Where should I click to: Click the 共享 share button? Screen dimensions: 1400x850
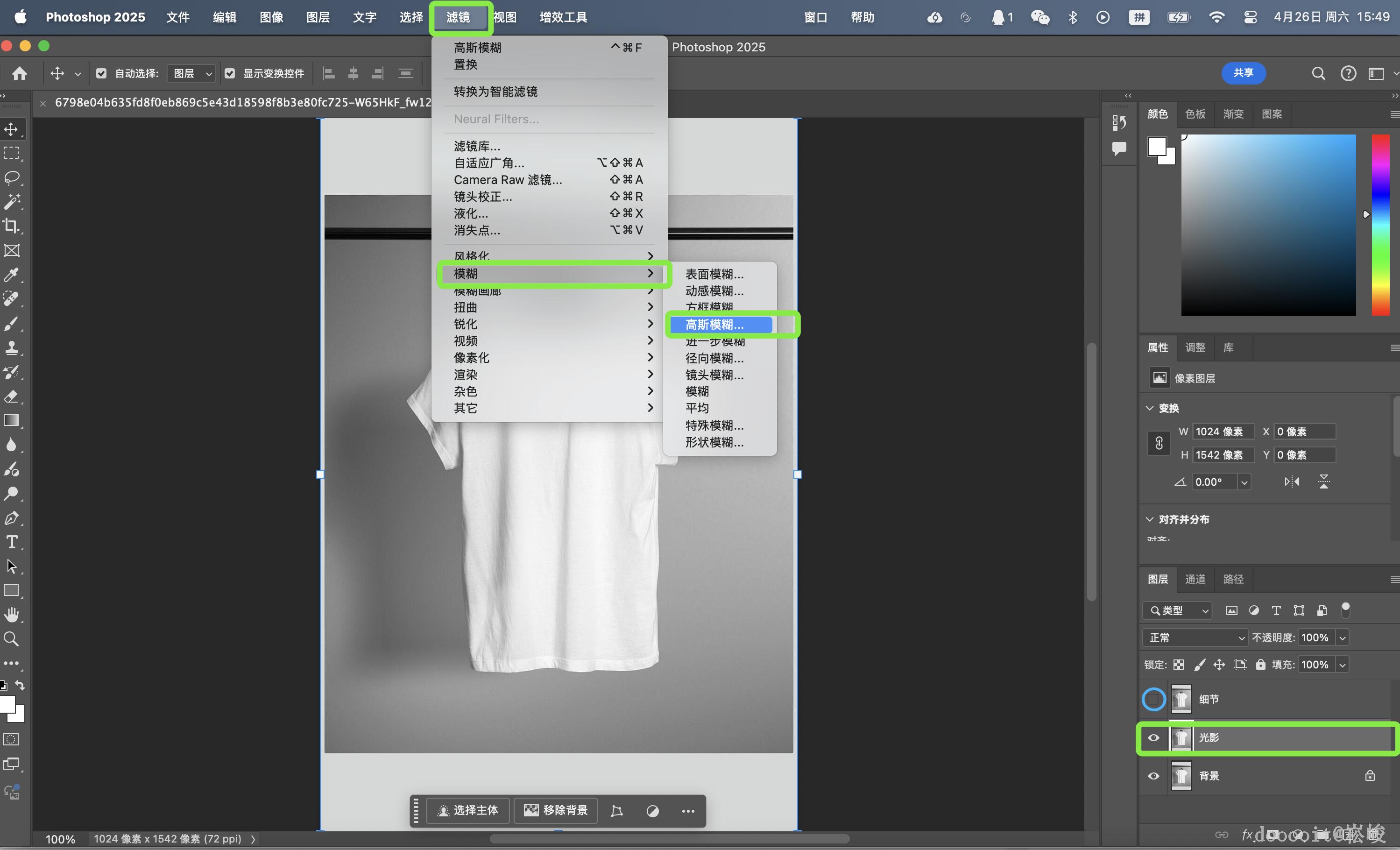tap(1243, 73)
